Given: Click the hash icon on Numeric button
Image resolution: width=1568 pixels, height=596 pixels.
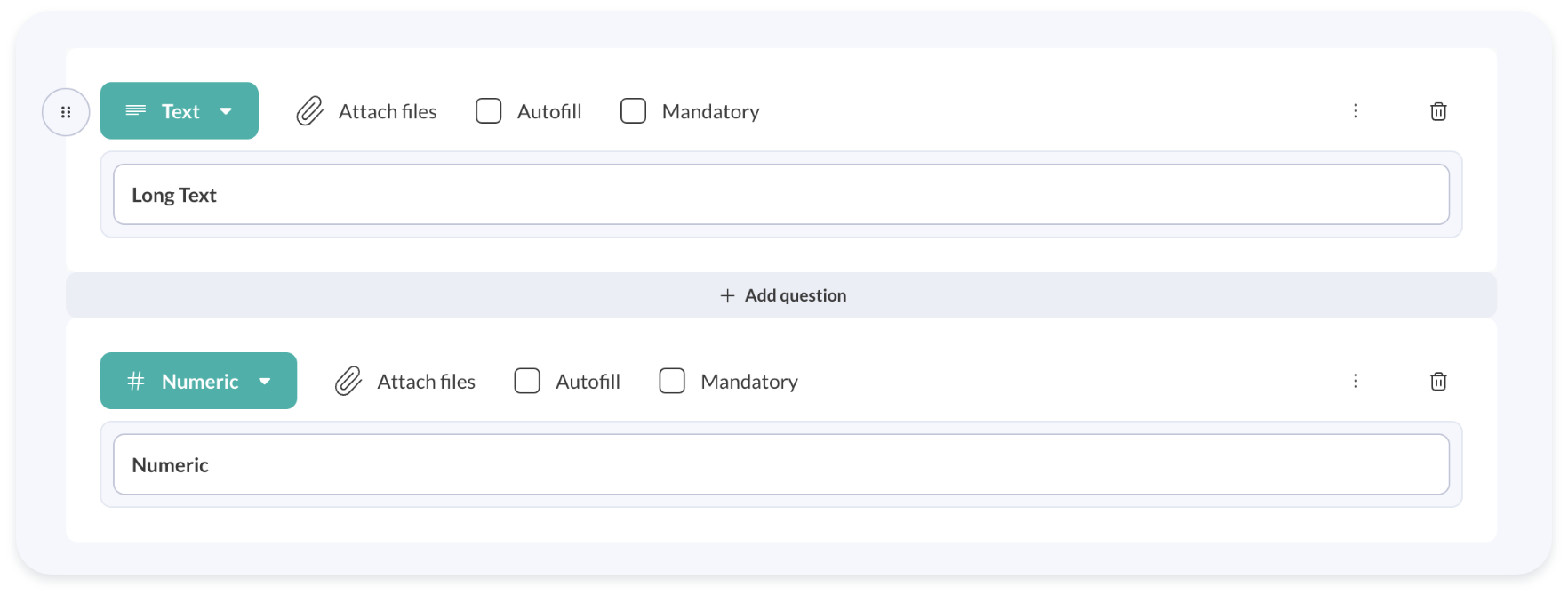Looking at the screenshot, I should click(x=136, y=381).
